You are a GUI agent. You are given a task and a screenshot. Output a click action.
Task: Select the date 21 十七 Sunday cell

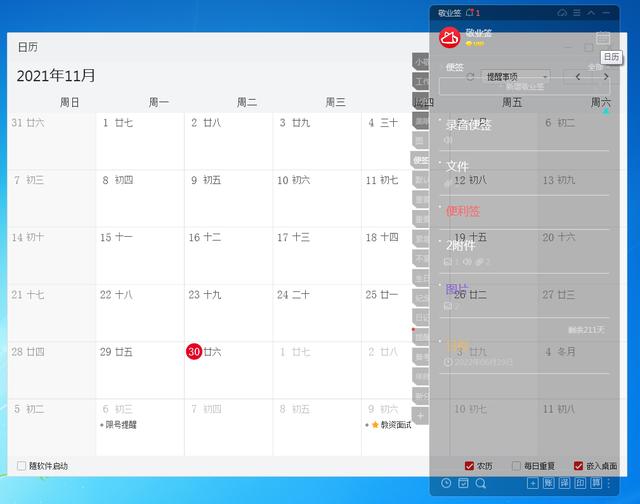(28, 295)
